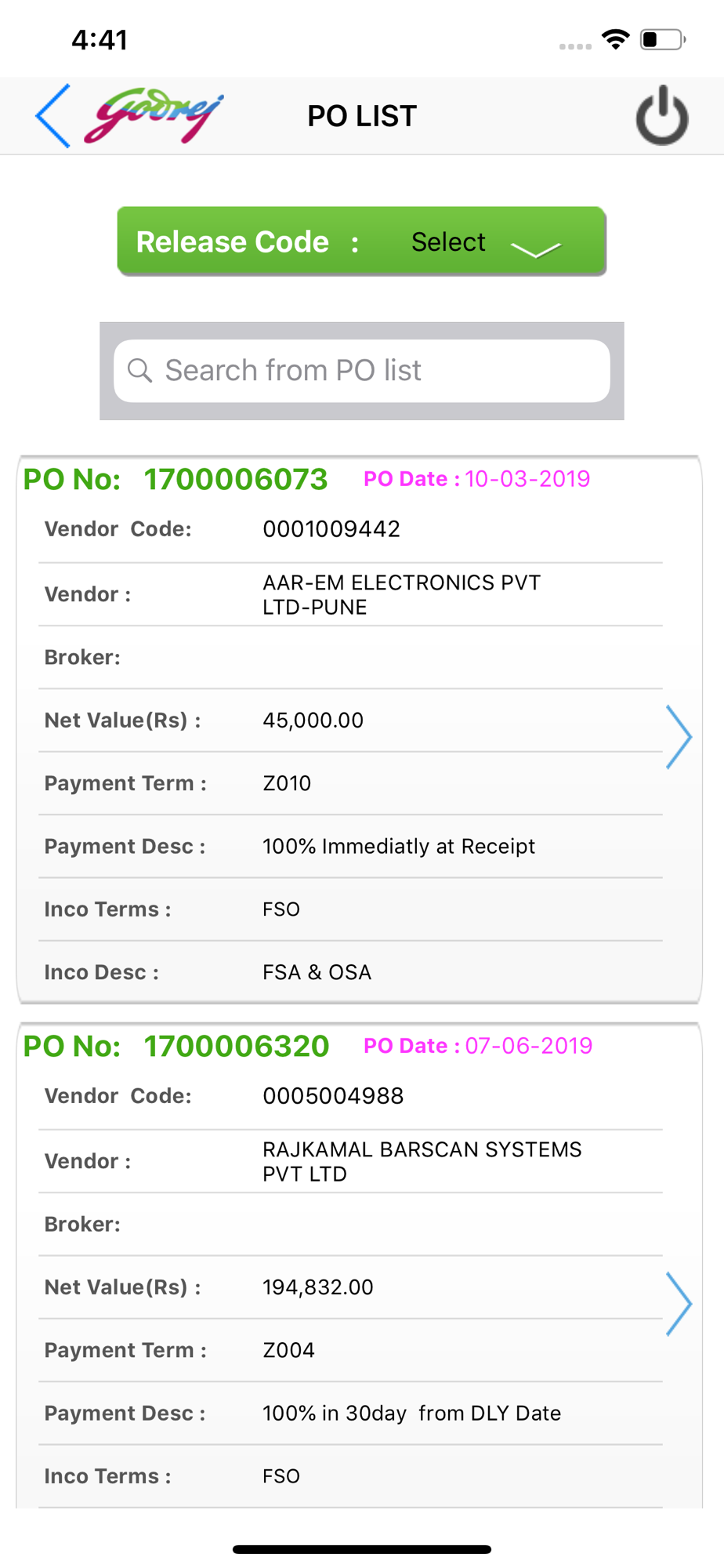Tap the battery status icon

[x=663, y=39]
